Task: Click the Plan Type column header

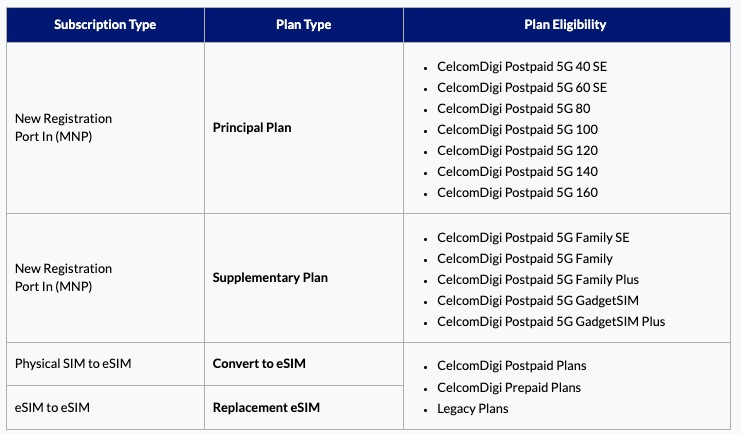Action: pyautogui.click(x=304, y=25)
